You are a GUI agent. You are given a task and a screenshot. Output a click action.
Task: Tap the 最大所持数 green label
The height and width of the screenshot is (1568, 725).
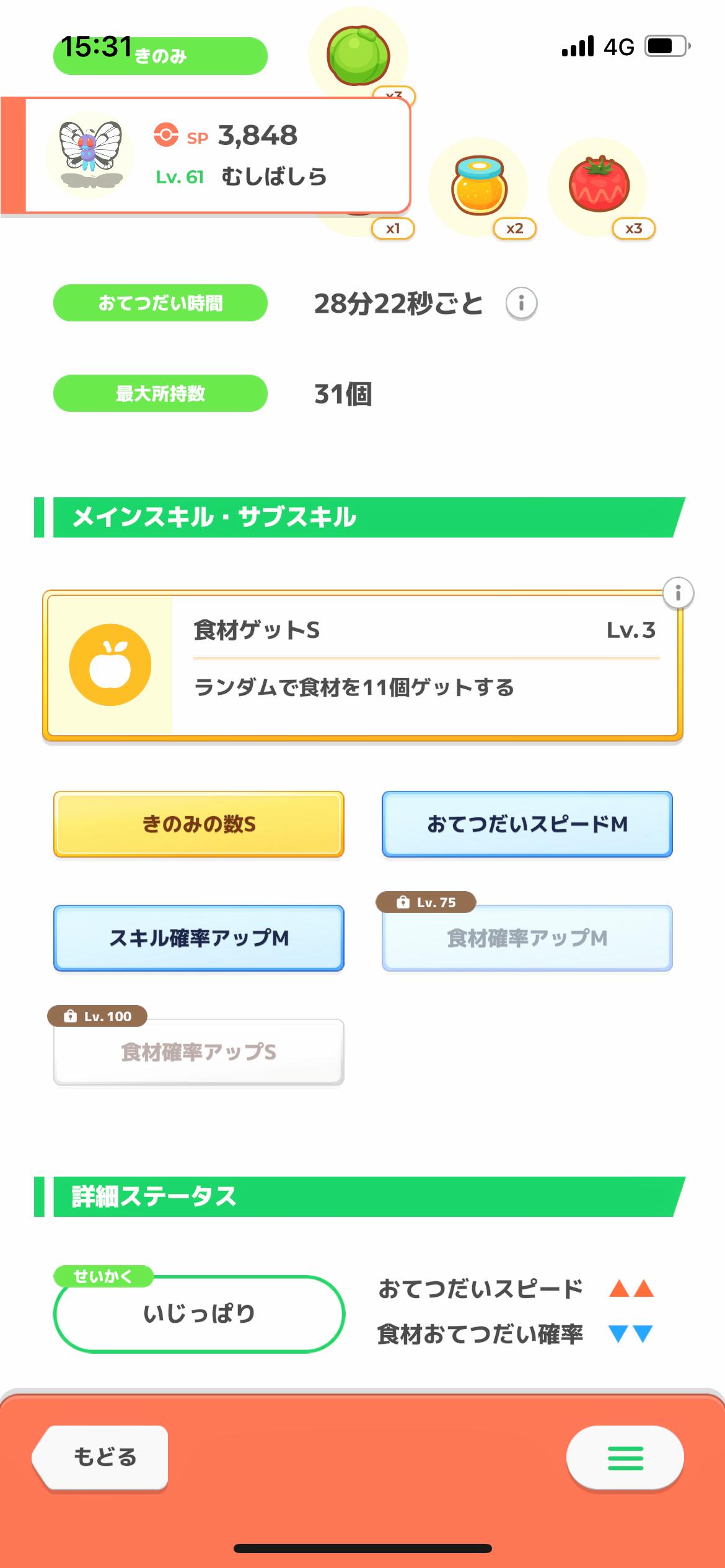160,393
